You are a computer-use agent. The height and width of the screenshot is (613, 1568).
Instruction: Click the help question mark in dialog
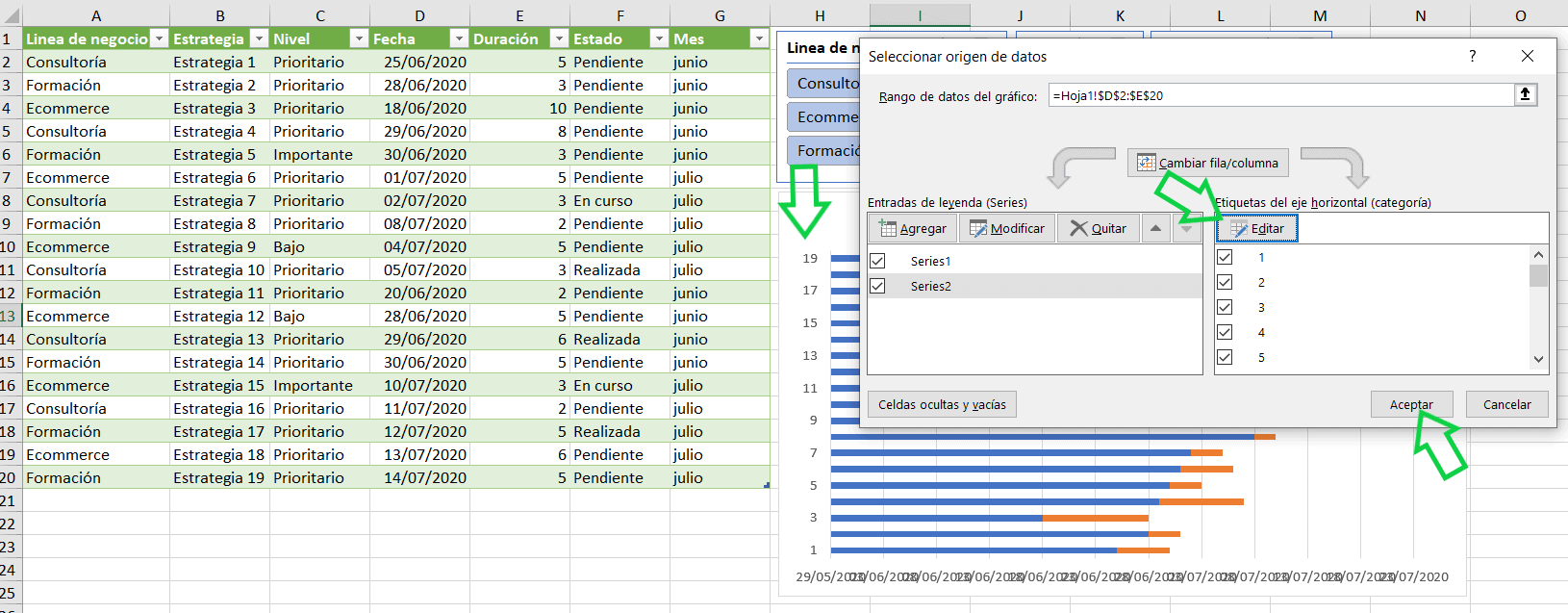point(1472,56)
